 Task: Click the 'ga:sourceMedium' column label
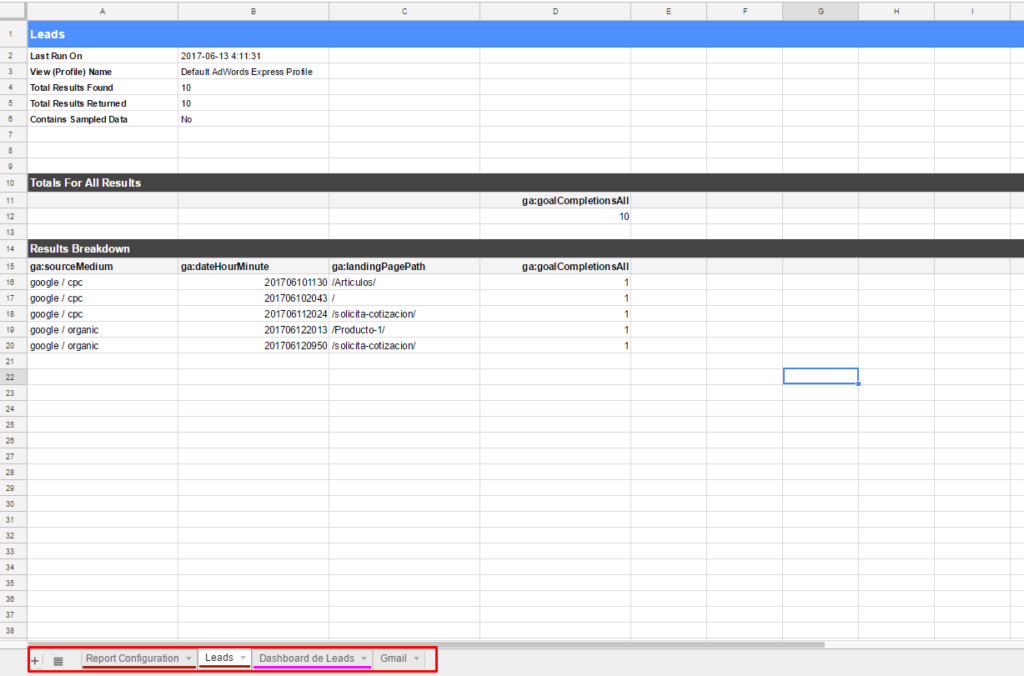pos(103,266)
